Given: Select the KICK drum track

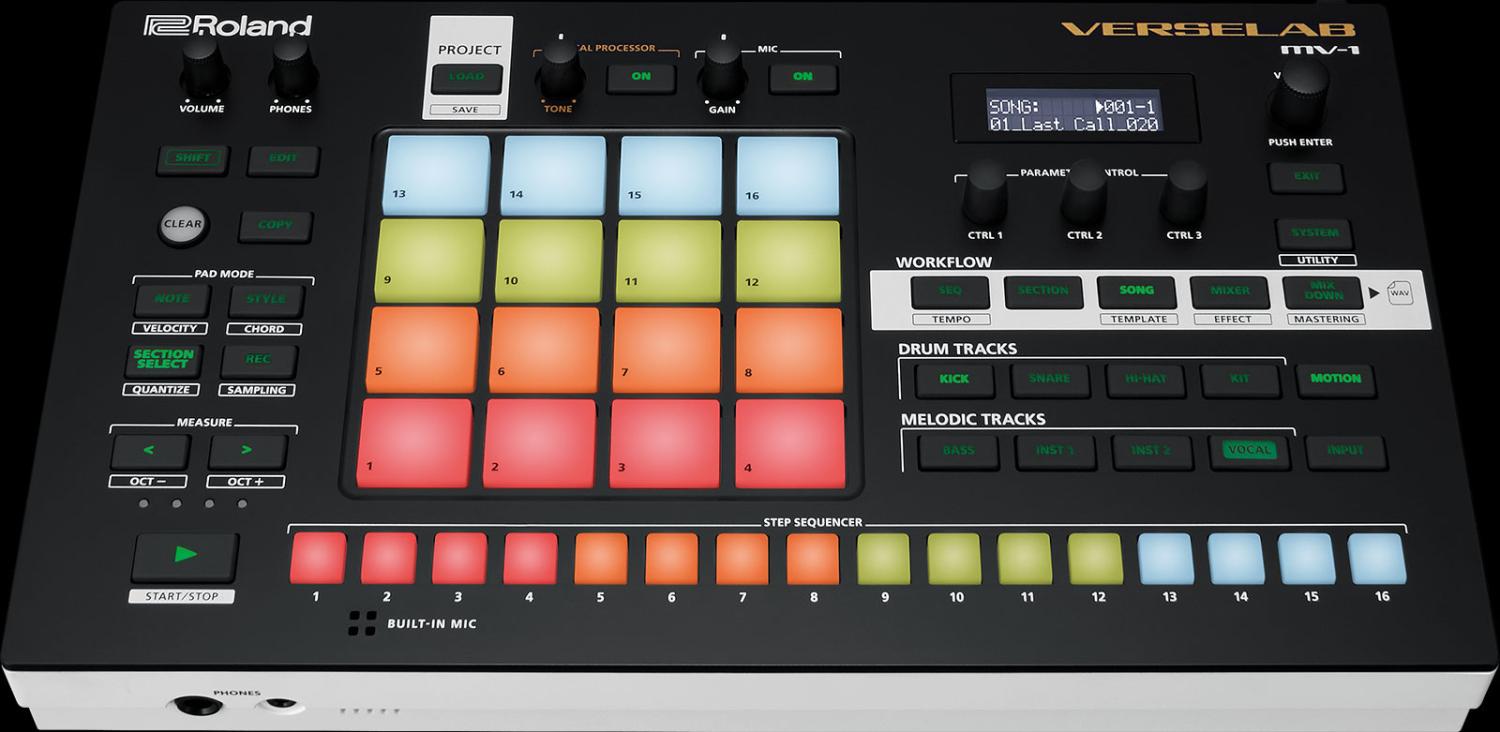Looking at the screenshot, I should click(954, 380).
